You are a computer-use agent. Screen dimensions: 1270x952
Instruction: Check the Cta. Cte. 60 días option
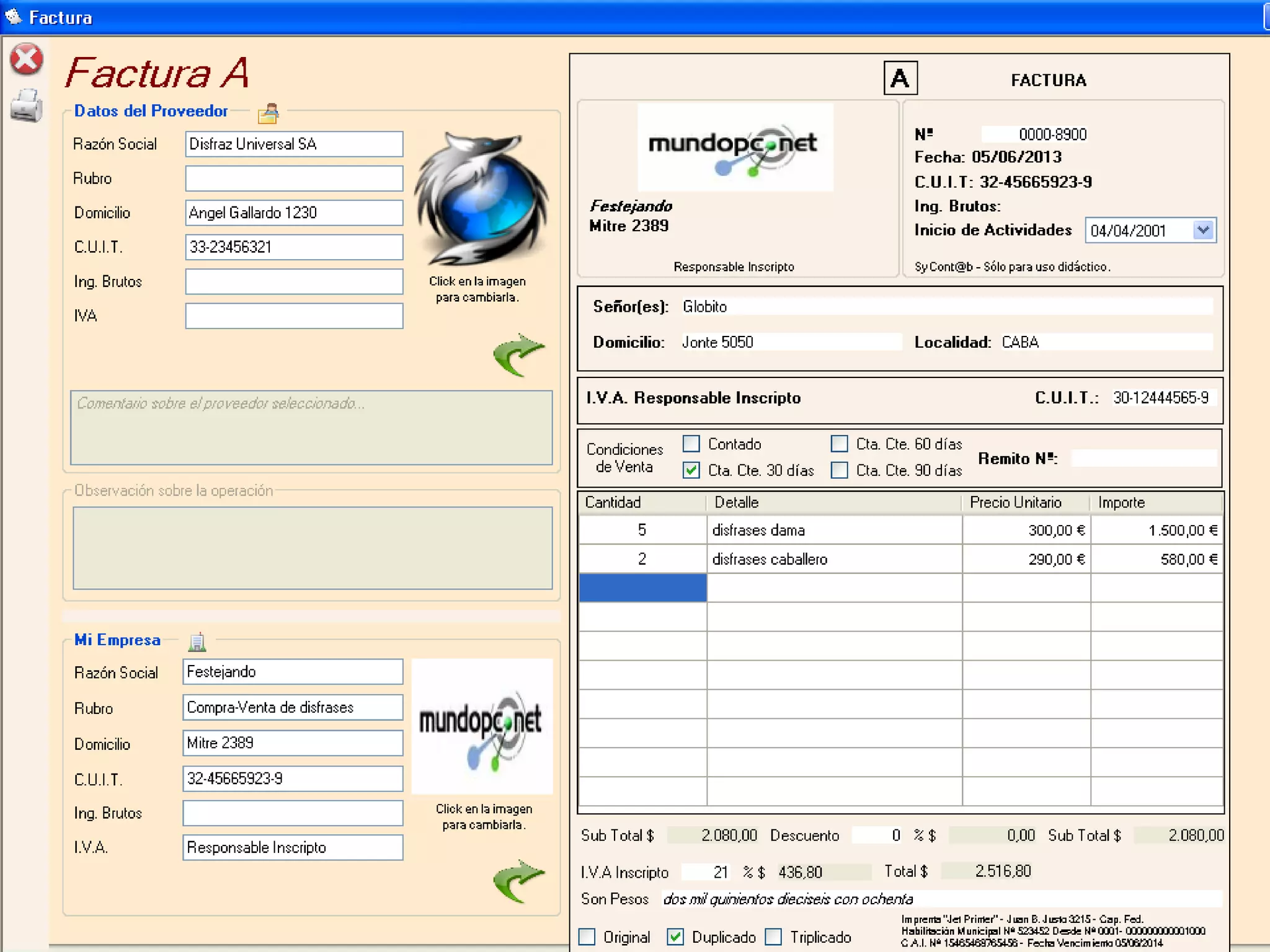point(839,444)
